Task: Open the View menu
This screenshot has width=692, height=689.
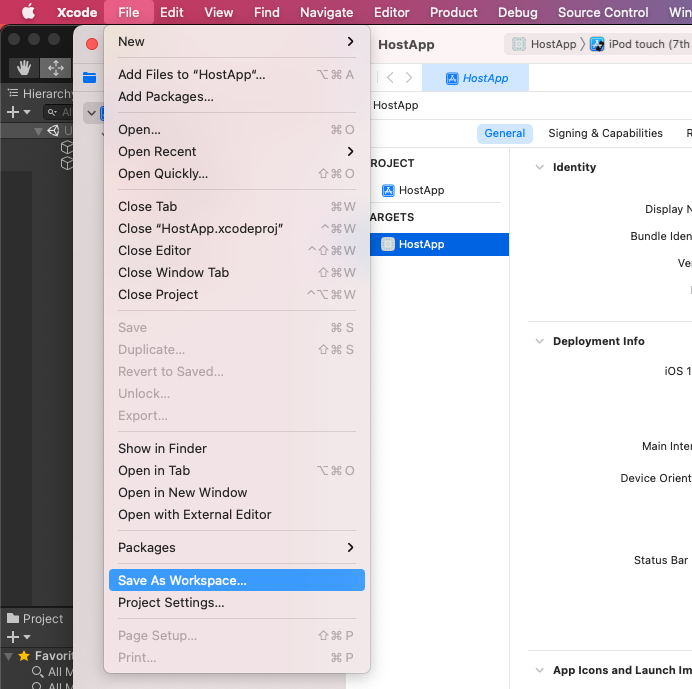Action: (x=218, y=12)
